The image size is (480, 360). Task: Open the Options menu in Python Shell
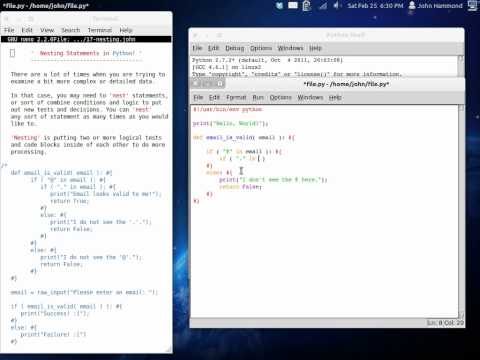[261, 48]
